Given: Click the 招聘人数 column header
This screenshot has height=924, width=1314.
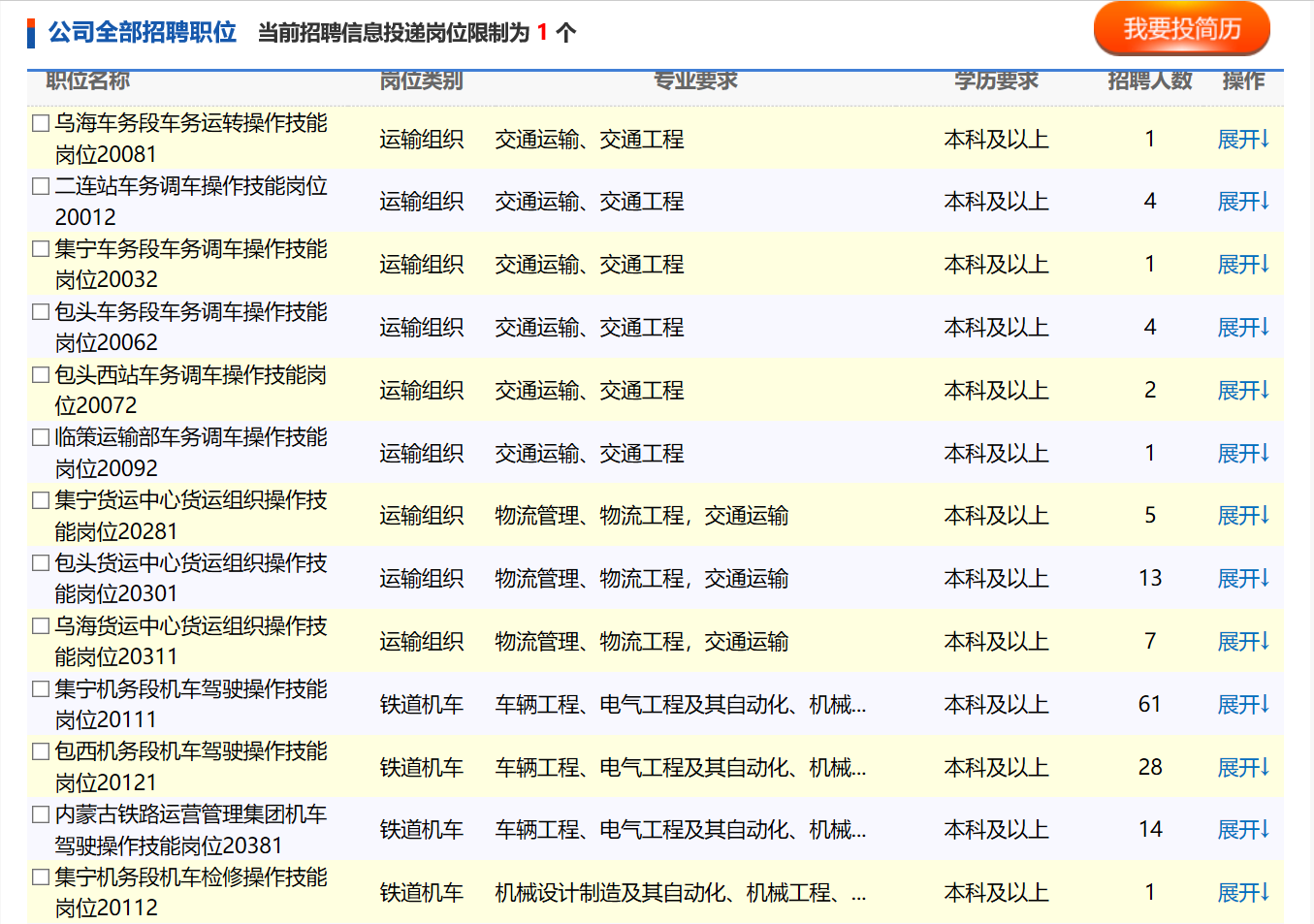Looking at the screenshot, I should [x=1149, y=81].
